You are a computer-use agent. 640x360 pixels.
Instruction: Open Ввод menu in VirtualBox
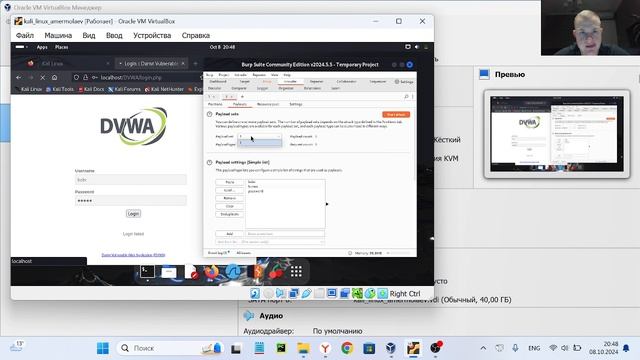(114, 36)
